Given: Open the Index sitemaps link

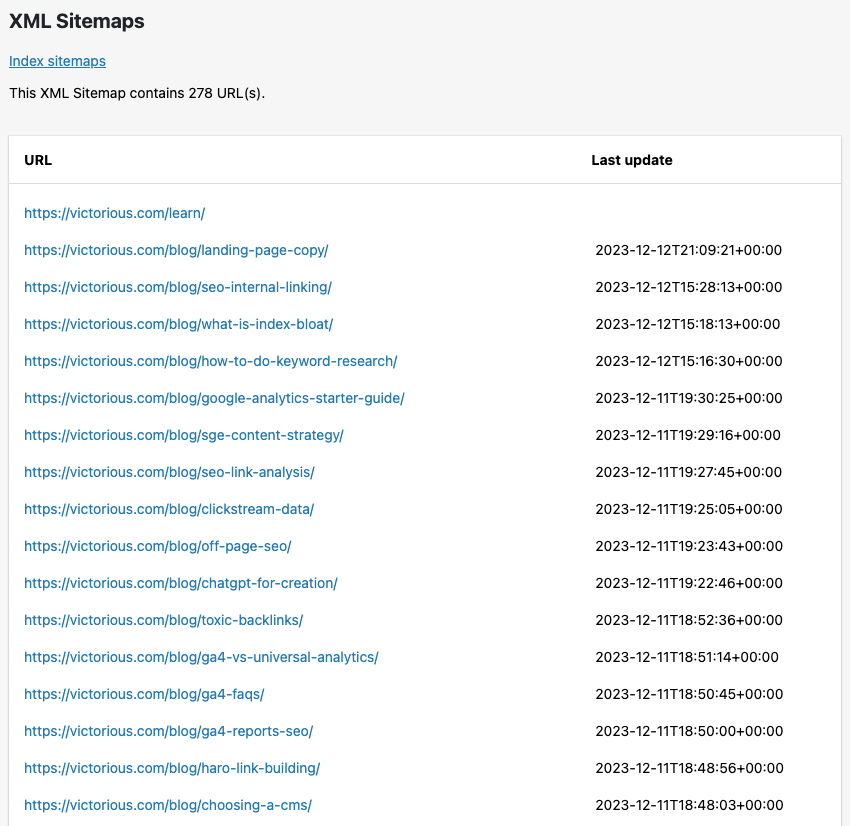Looking at the screenshot, I should tap(57, 61).
